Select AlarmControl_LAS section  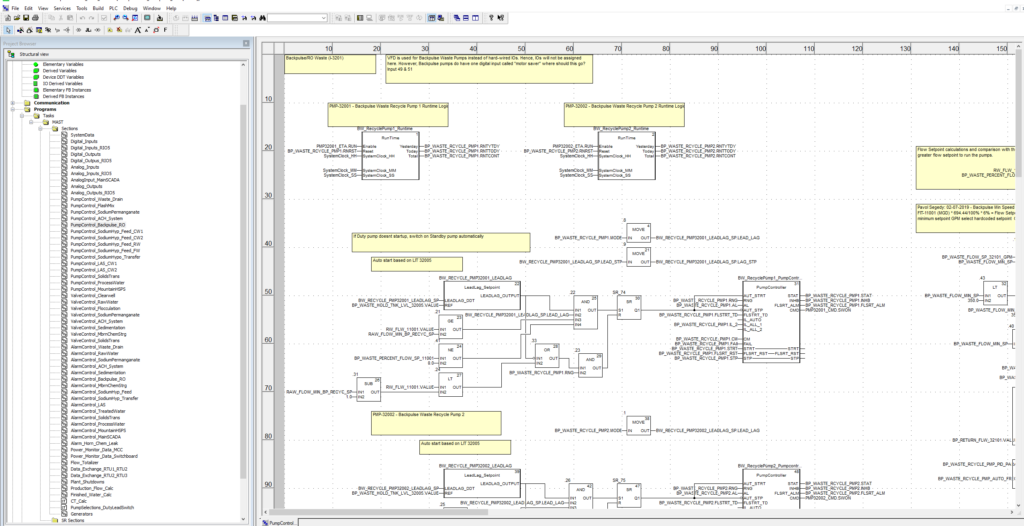pyautogui.click(x=88, y=405)
